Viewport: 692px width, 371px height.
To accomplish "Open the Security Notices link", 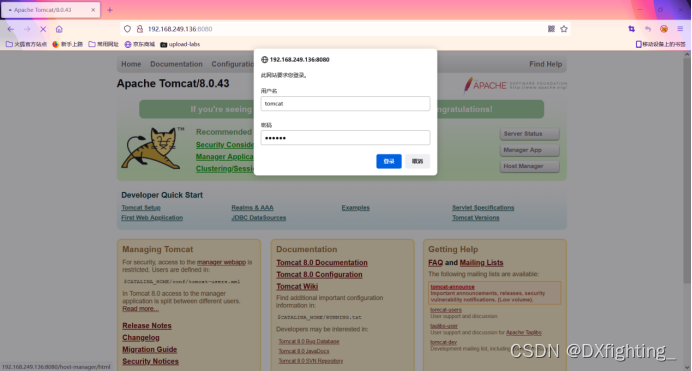I will (x=150, y=361).
